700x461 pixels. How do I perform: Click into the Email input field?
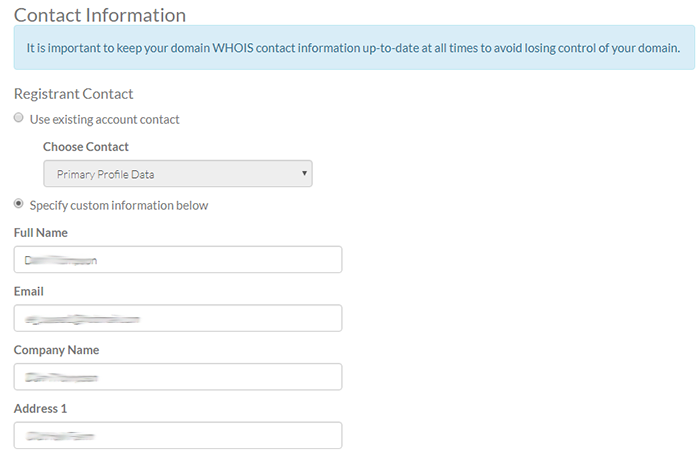[x=178, y=318]
